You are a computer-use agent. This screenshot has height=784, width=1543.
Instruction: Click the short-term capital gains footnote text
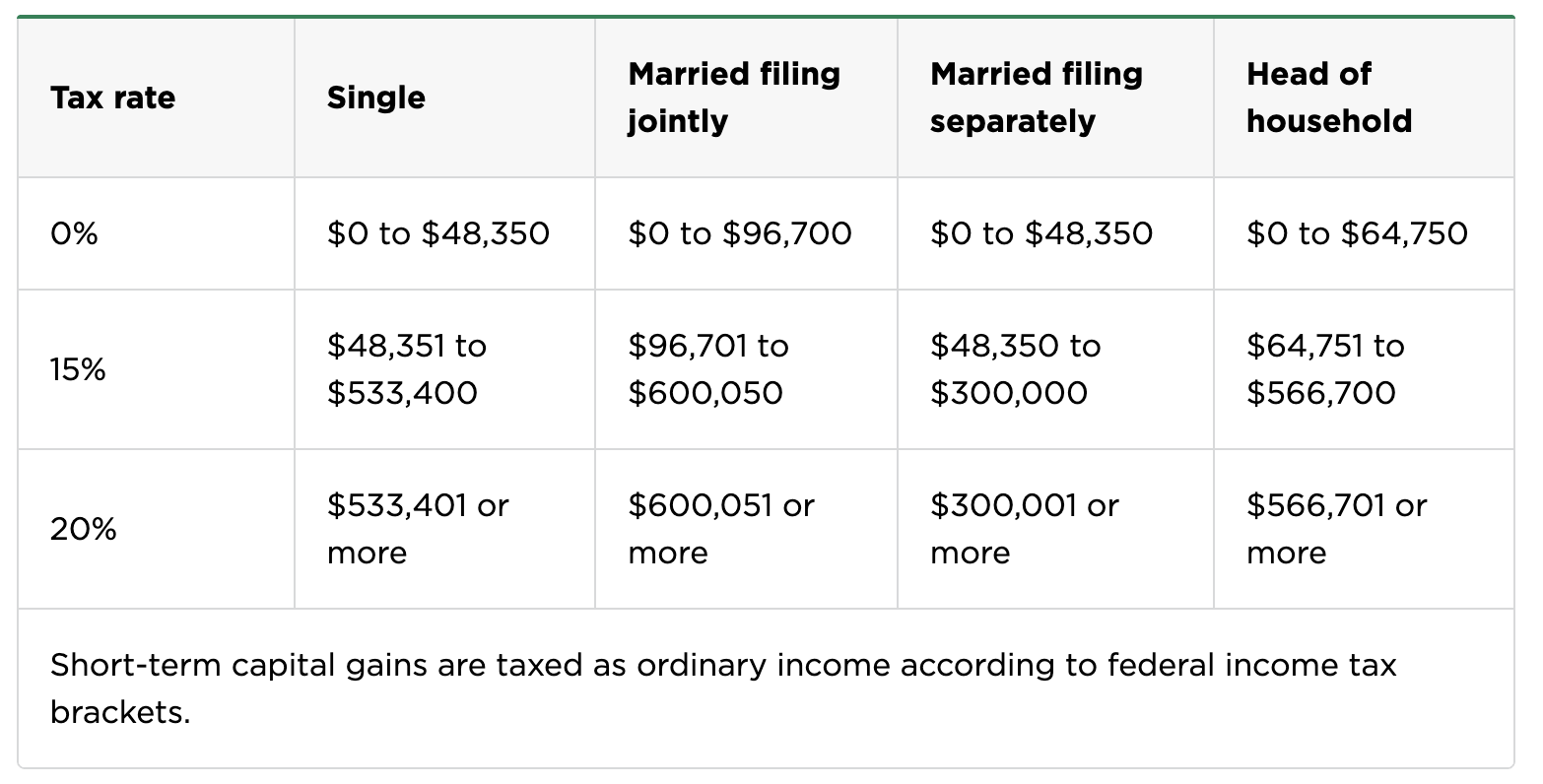(x=723, y=688)
